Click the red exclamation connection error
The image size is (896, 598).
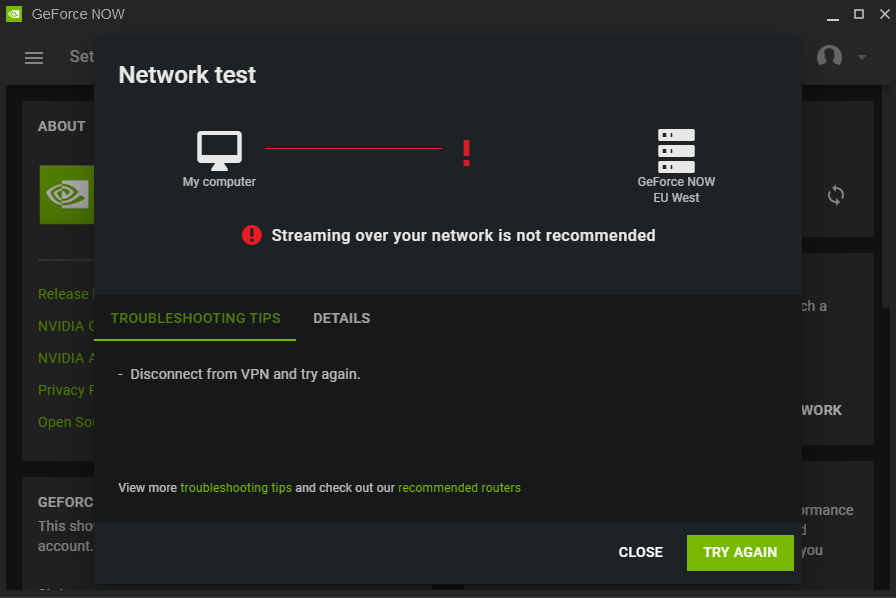coord(466,153)
